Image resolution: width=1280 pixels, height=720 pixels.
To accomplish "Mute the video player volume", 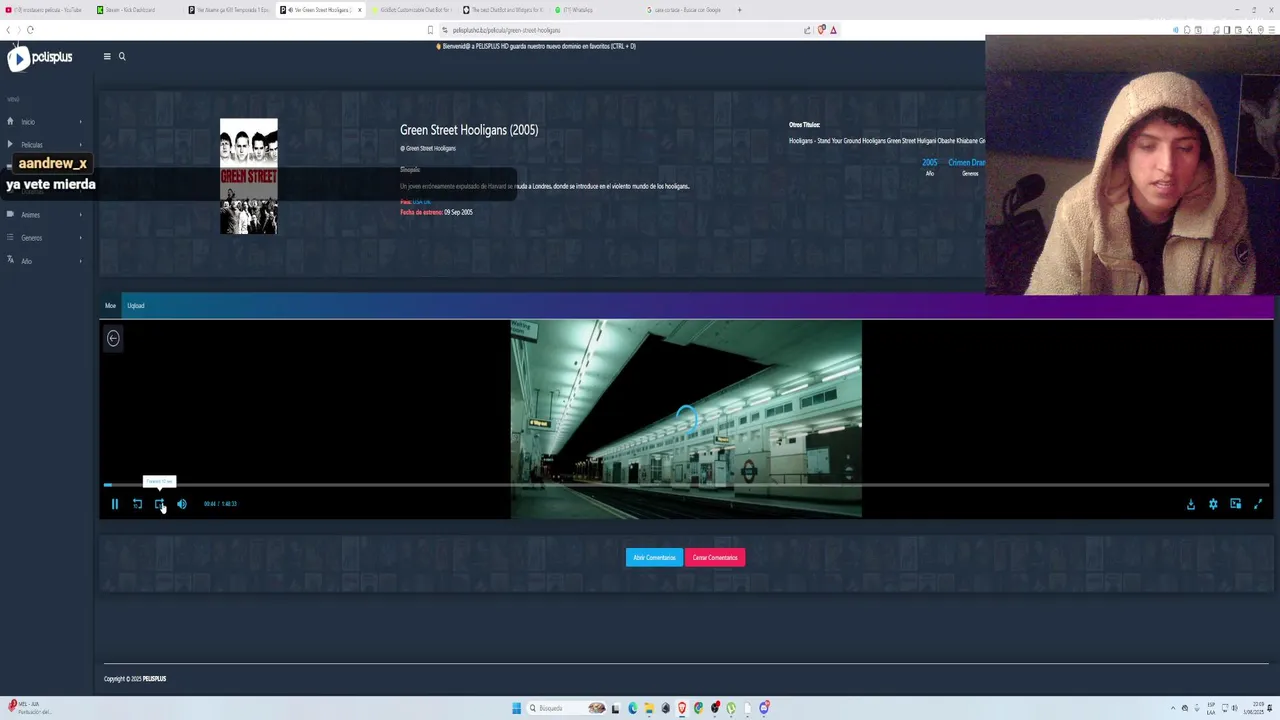I will pyautogui.click(x=182, y=504).
